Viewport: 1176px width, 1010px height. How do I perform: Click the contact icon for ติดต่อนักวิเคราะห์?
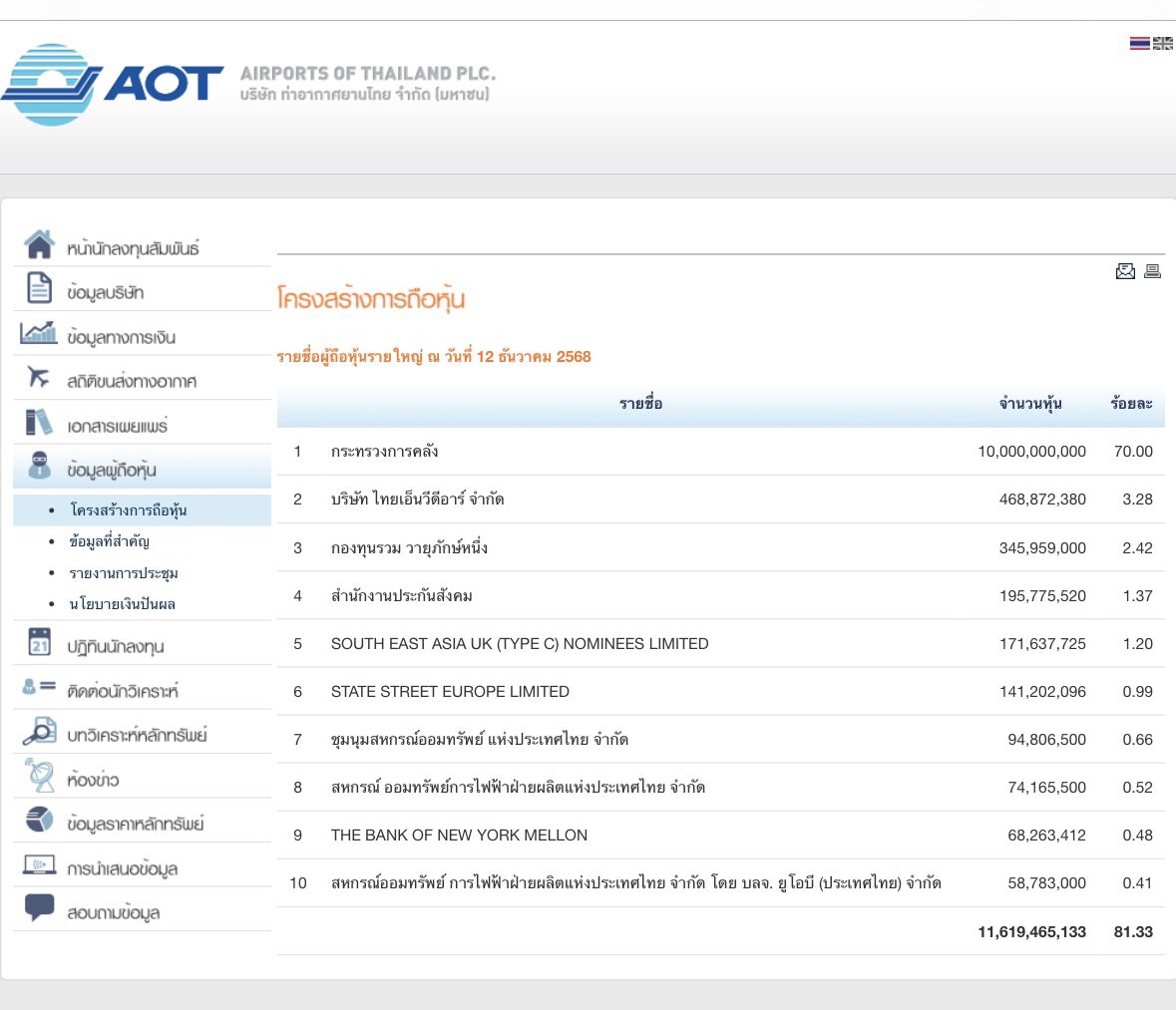coord(39,686)
